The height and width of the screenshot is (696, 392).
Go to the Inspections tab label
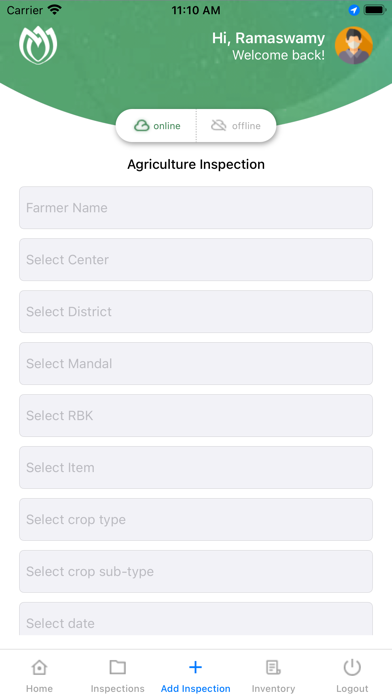coord(118,688)
